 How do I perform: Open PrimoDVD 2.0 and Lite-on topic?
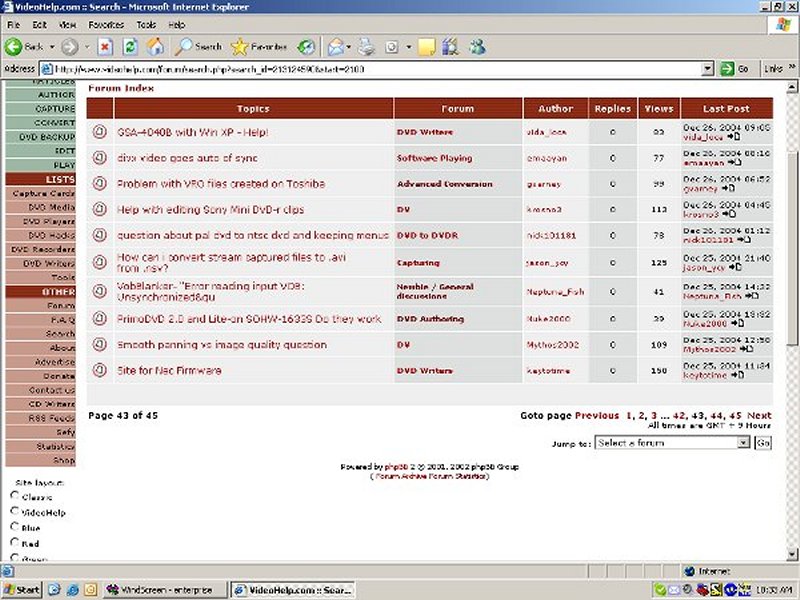pos(249,319)
